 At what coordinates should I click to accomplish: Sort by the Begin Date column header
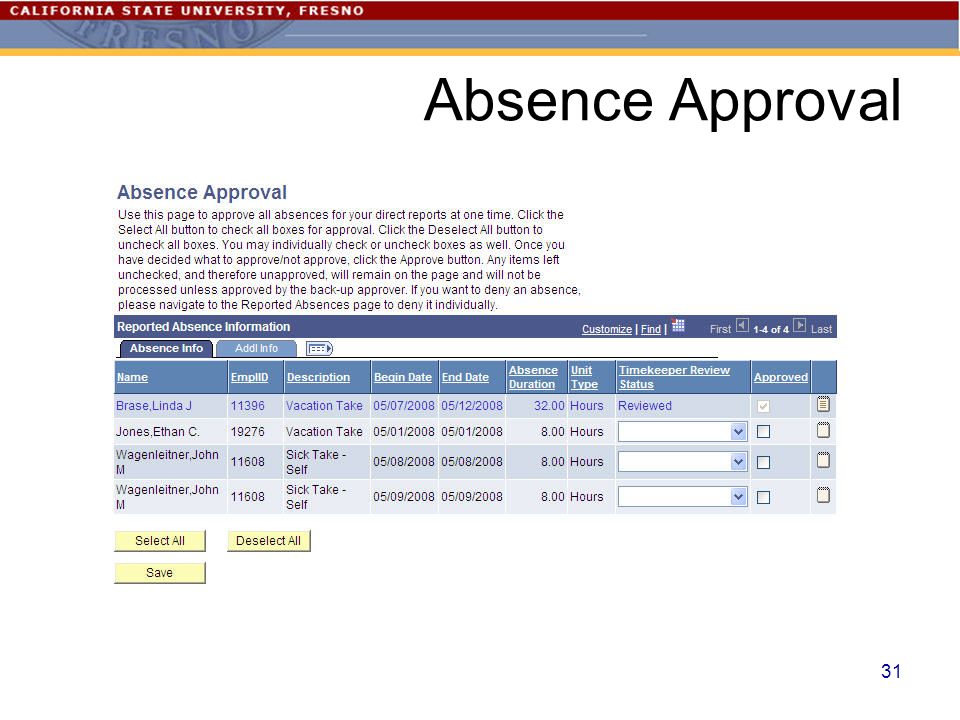(403, 377)
